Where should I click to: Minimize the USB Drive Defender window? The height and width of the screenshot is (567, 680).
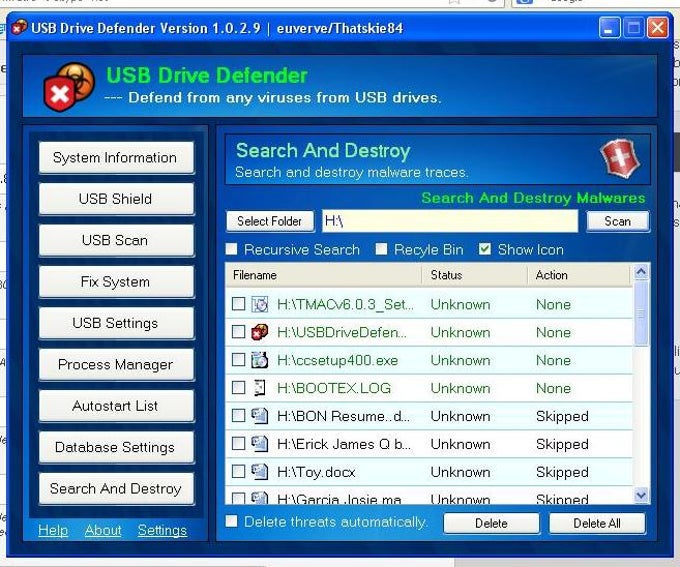tap(609, 28)
